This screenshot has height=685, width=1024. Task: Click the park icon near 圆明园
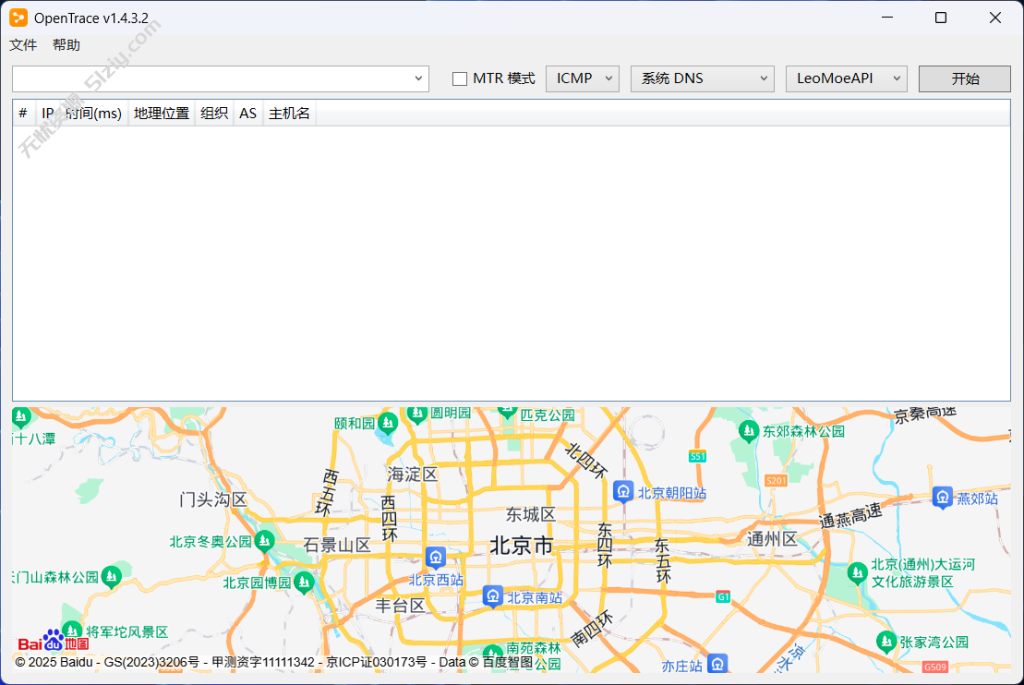417,413
